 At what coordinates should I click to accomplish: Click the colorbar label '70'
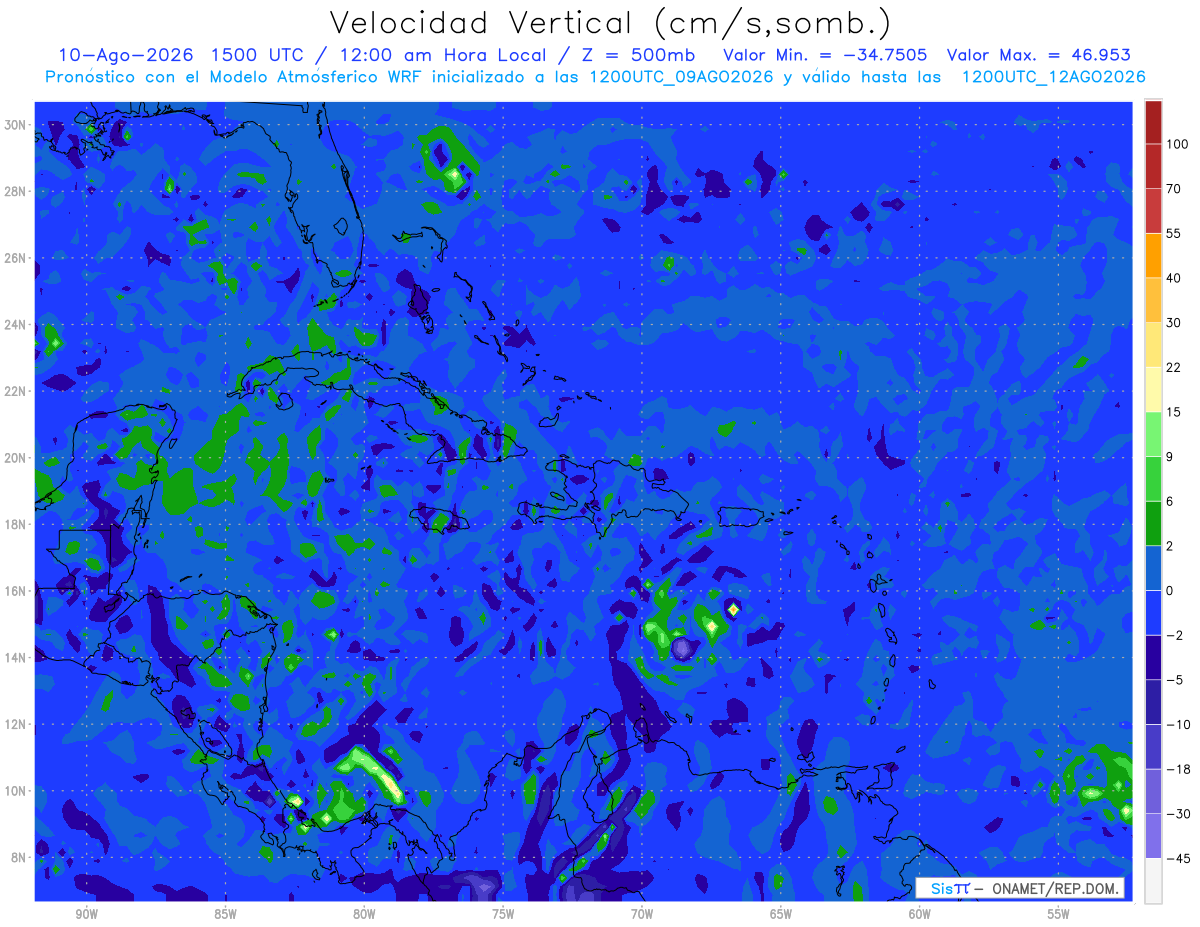click(1175, 189)
